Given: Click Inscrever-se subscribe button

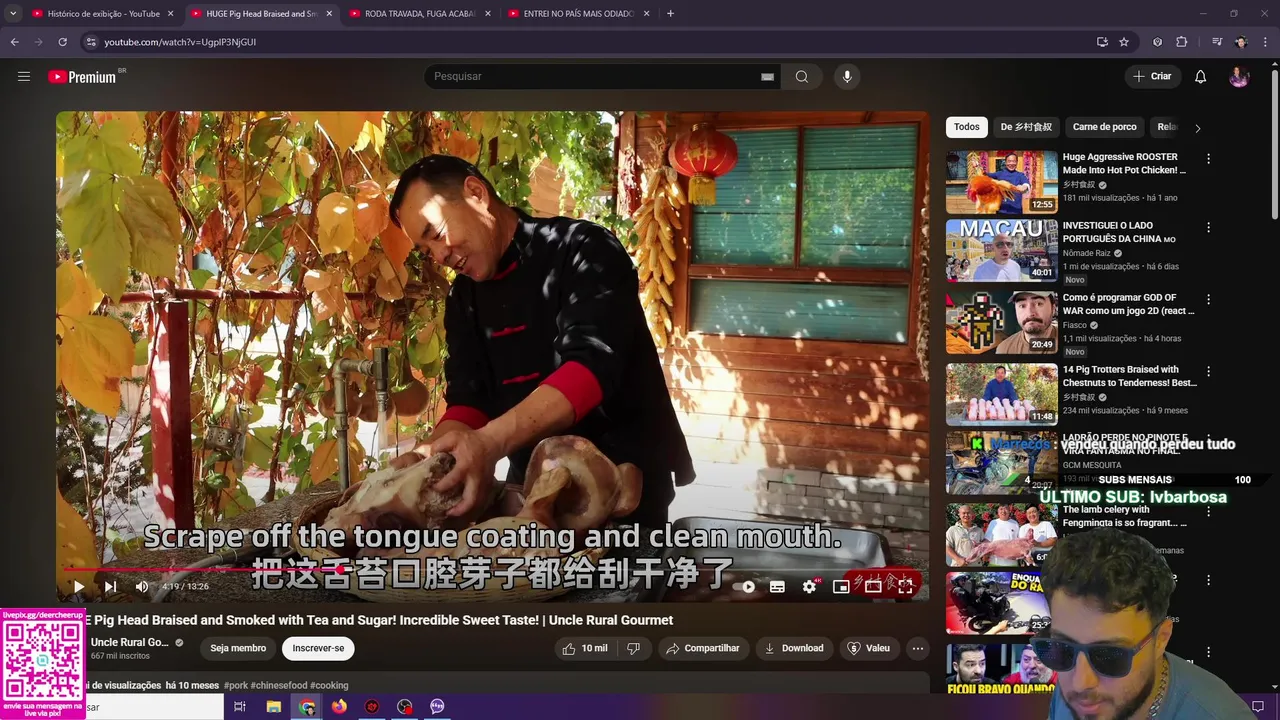Looking at the screenshot, I should 318,648.
